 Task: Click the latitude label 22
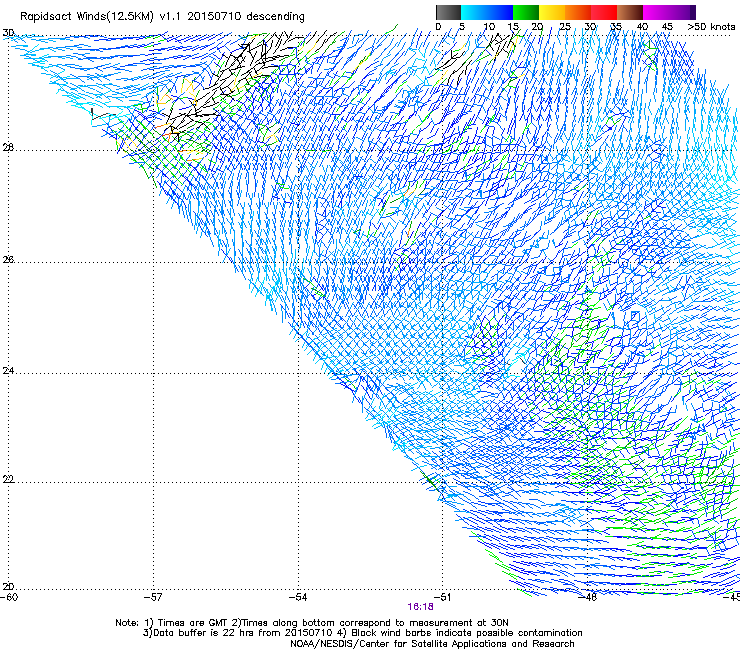8,479
